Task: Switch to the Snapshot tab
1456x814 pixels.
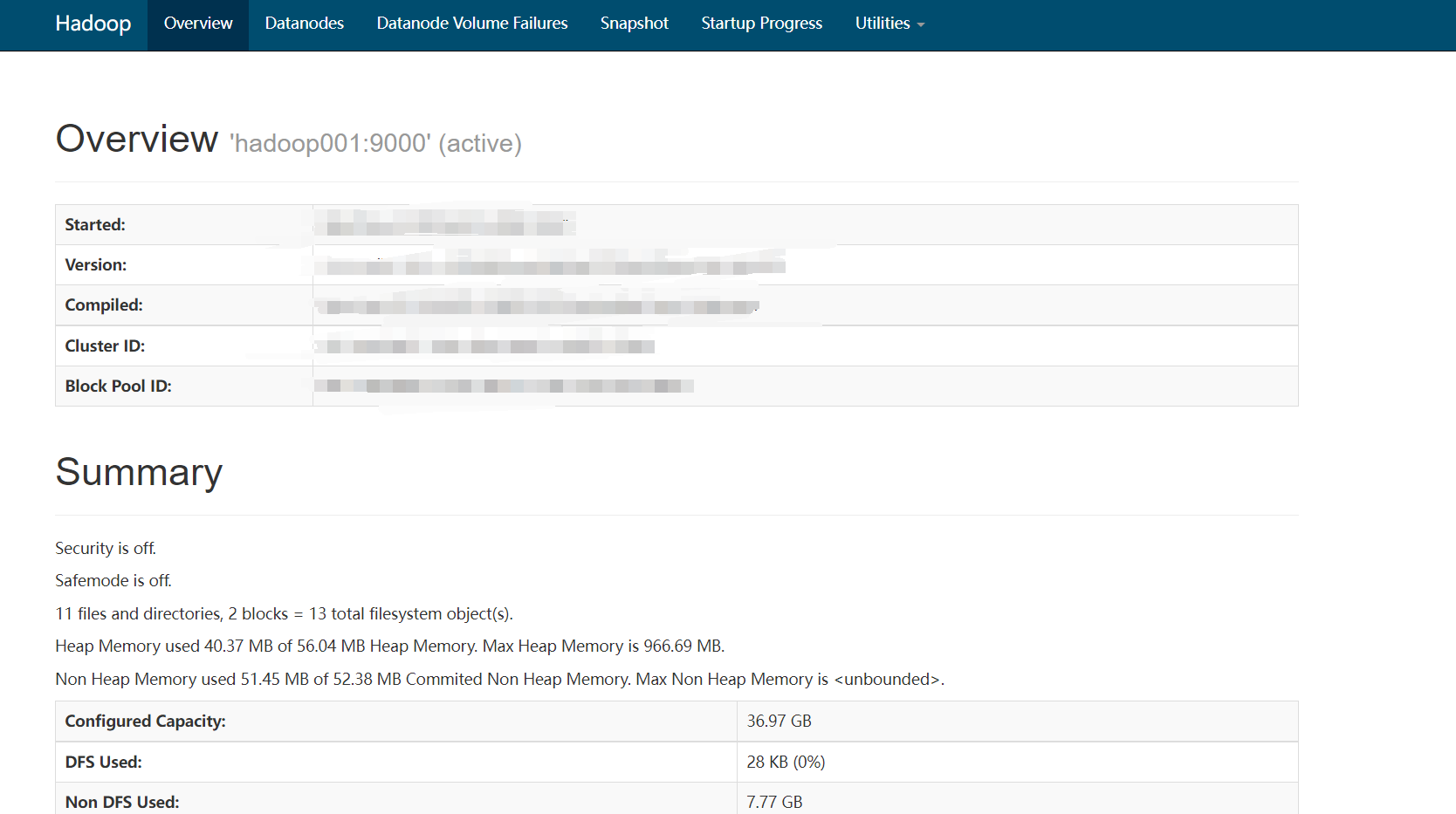Action: pos(635,24)
